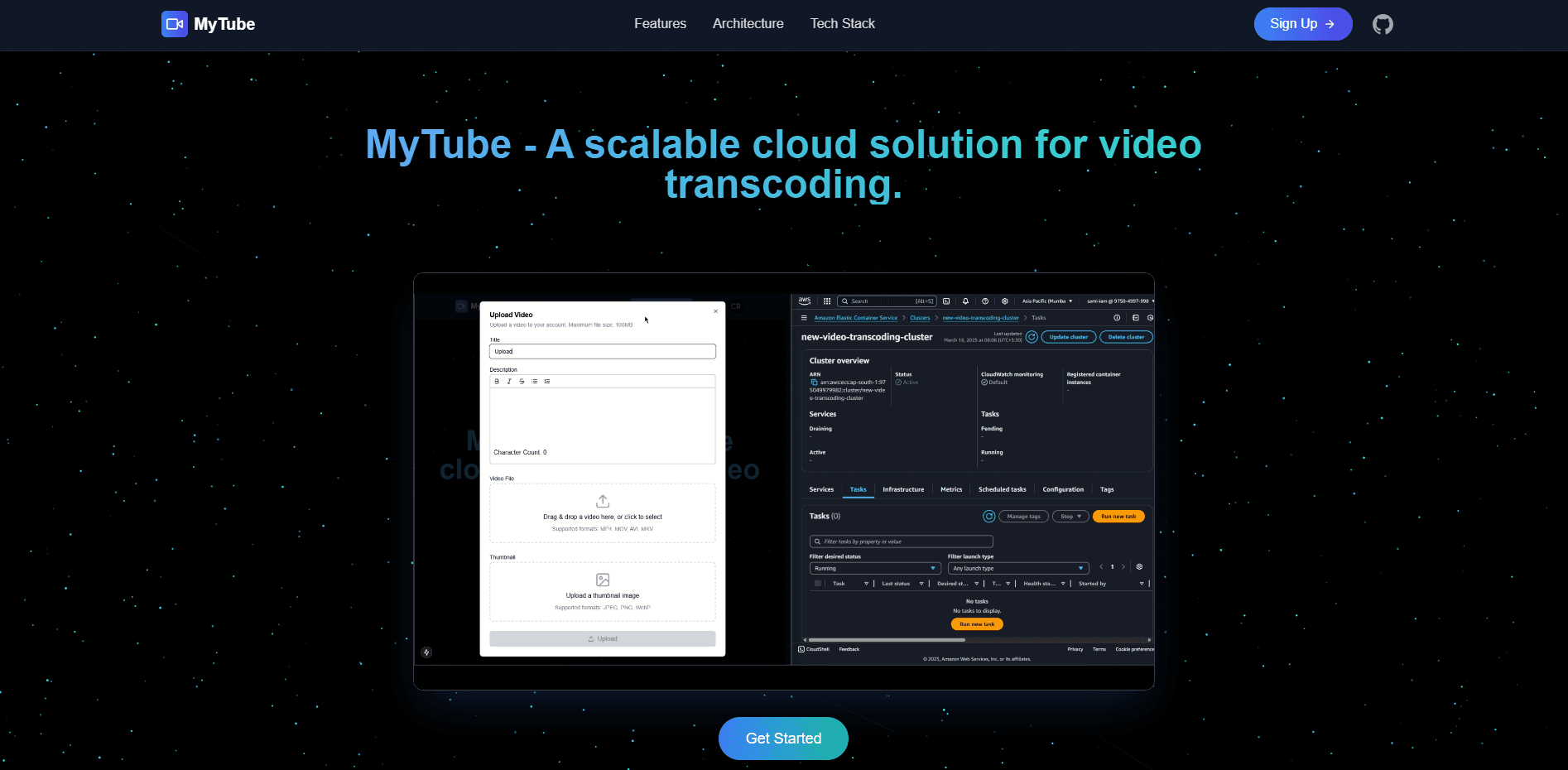Refresh the Tasks list with circular icon
Image resolution: width=1568 pixels, height=770 pixels.
coord(988,517)
